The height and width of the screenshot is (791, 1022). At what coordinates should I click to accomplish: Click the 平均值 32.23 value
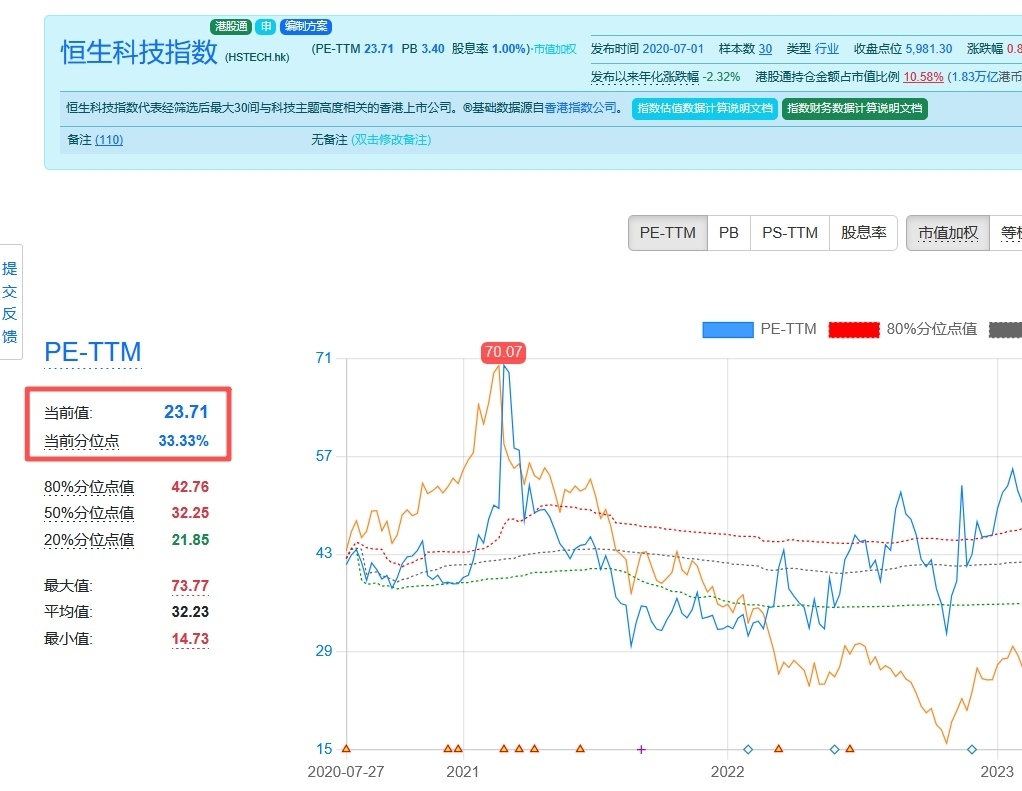pyautogui.click(x=190, y=612)
